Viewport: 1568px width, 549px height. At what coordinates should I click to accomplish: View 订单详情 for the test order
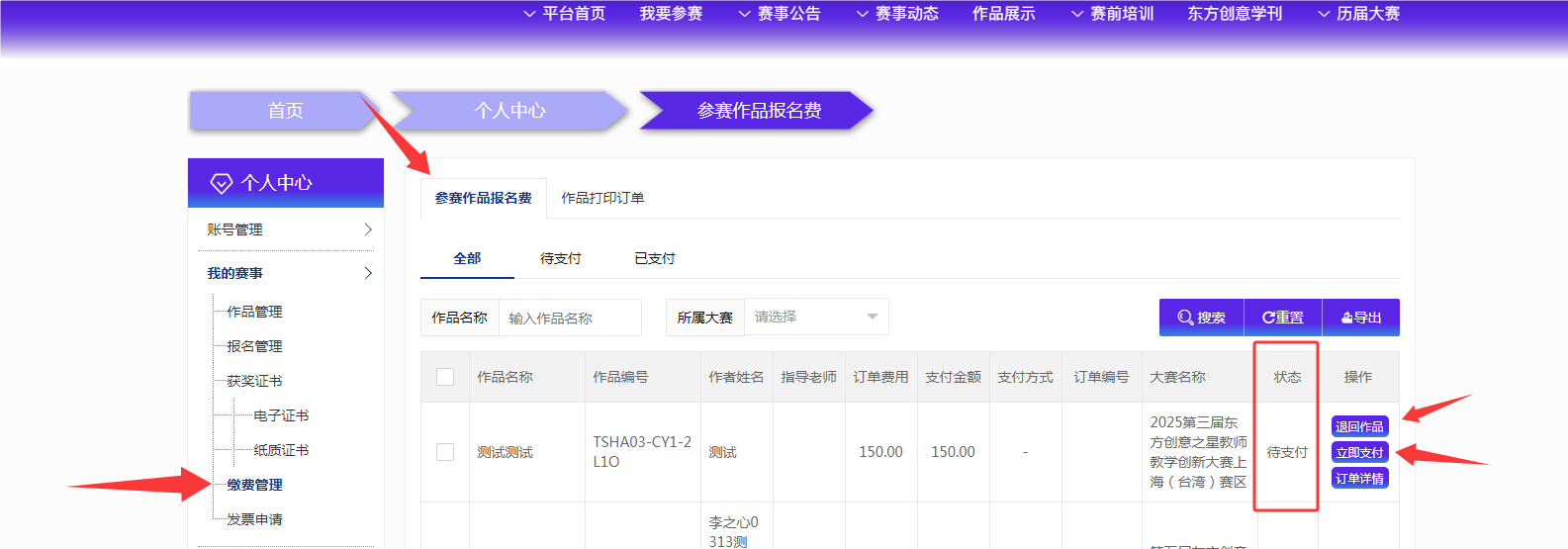pos(1359,478)
